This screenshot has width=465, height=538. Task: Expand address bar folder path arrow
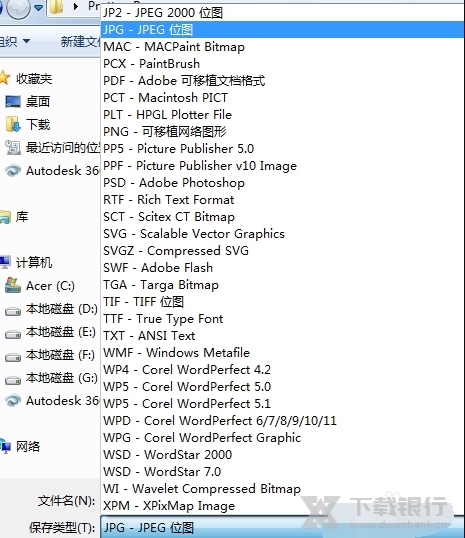click(x=76, y=6)
